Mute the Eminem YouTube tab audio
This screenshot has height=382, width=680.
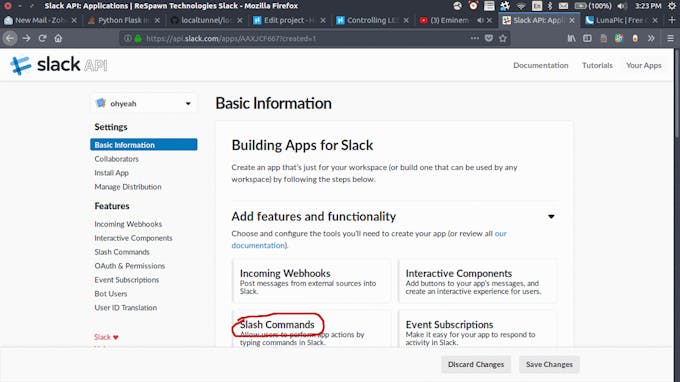(480, 20)
